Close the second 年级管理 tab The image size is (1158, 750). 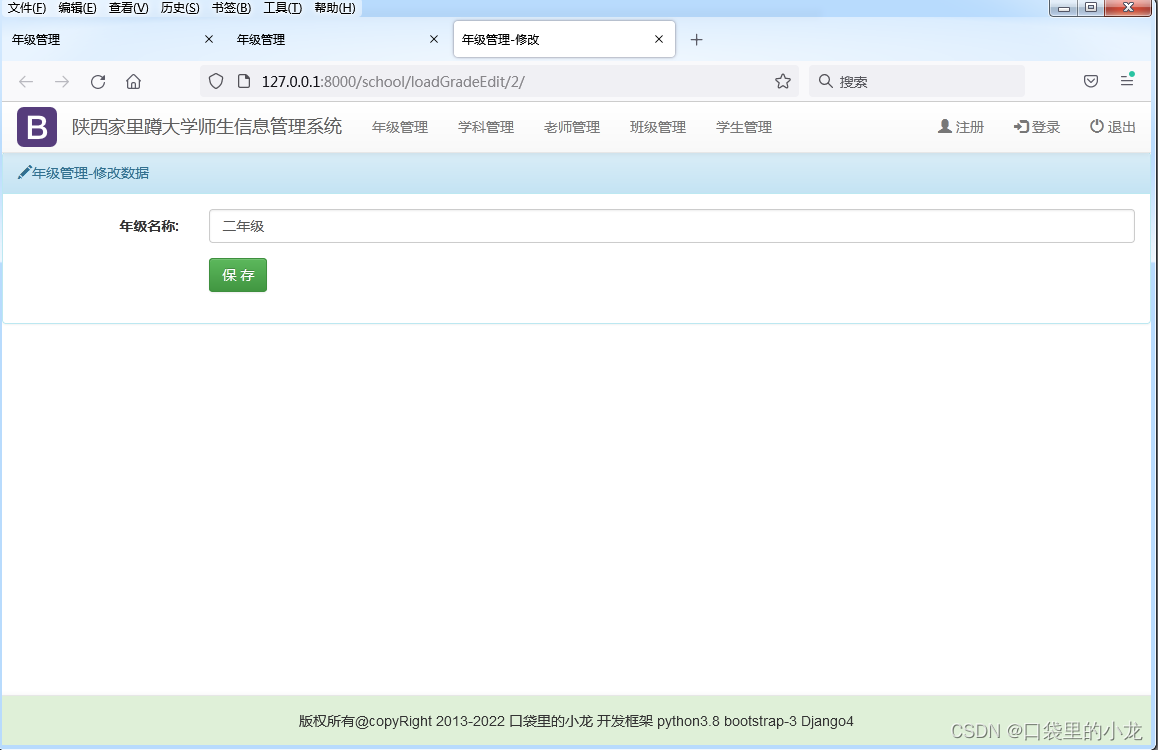click(434, 39)
